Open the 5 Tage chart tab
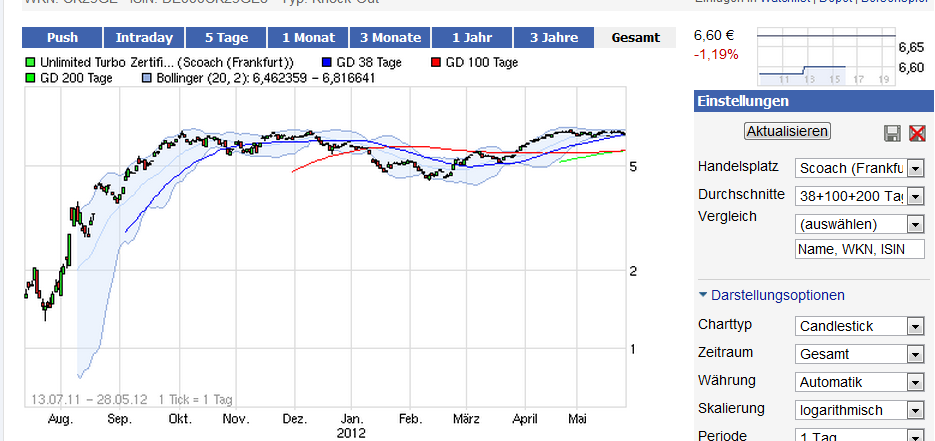Viewport: 935px width, 441px height. click(226, 38)
